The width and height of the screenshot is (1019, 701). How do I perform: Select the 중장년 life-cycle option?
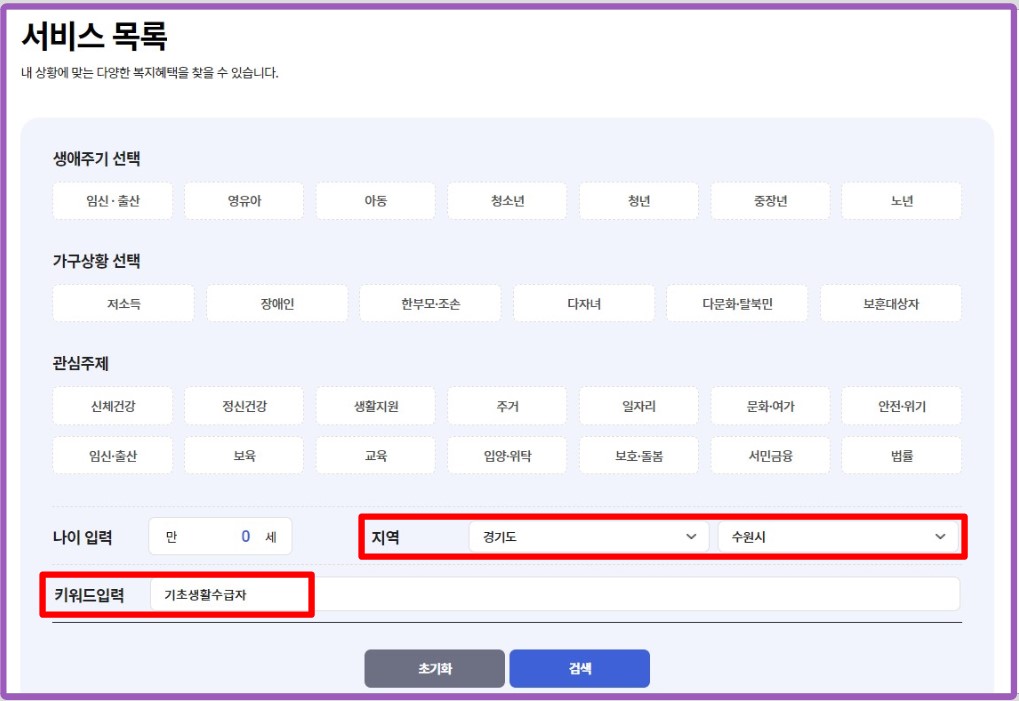tap(770, 201)
